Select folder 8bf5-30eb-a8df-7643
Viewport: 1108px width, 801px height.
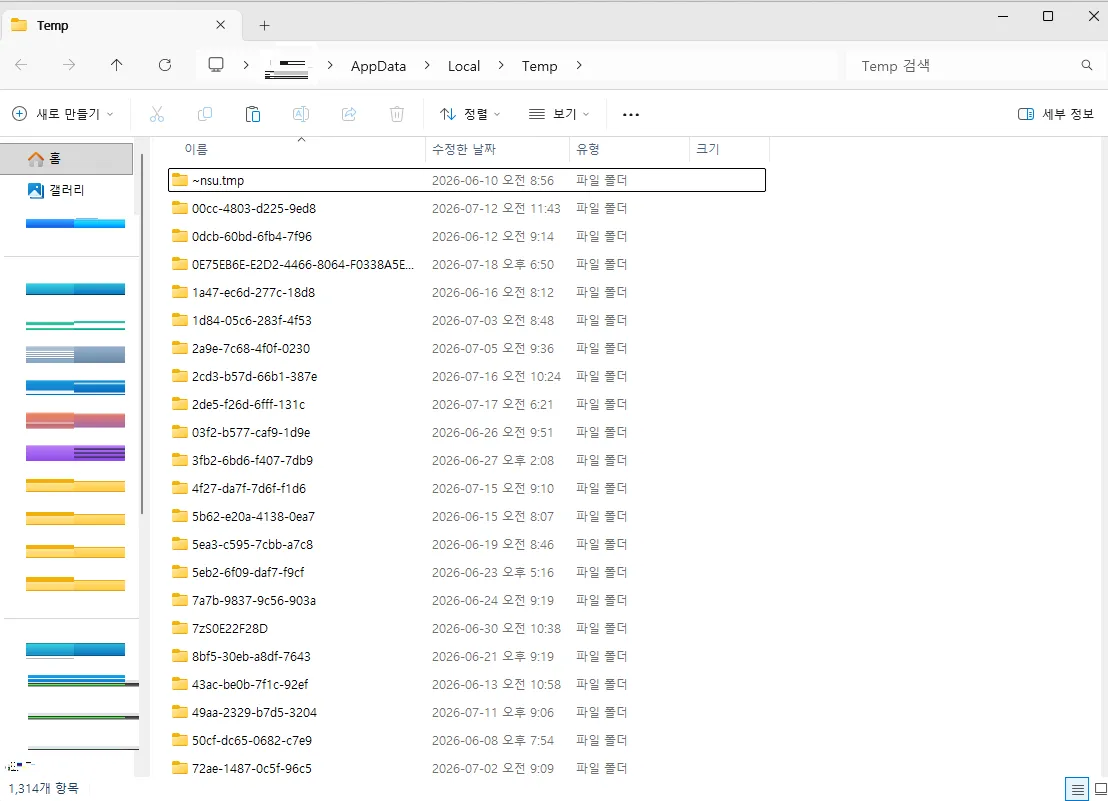(466, 656)
